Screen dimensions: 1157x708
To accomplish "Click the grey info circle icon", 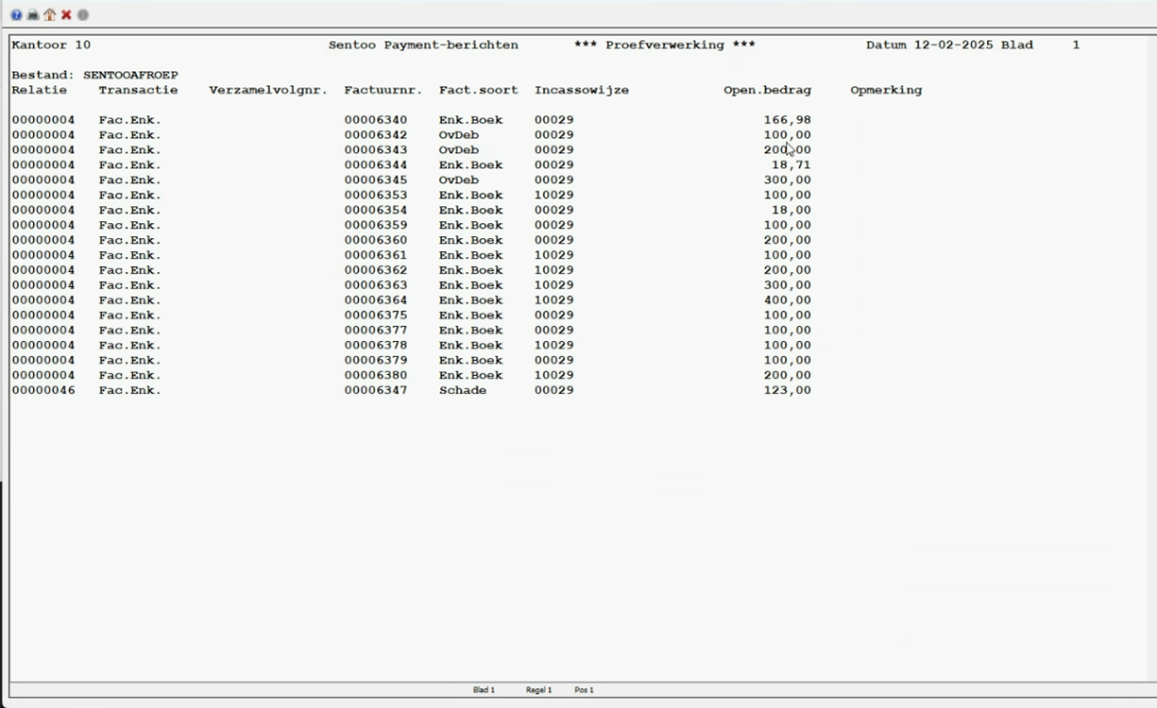I will coord(83,15).
